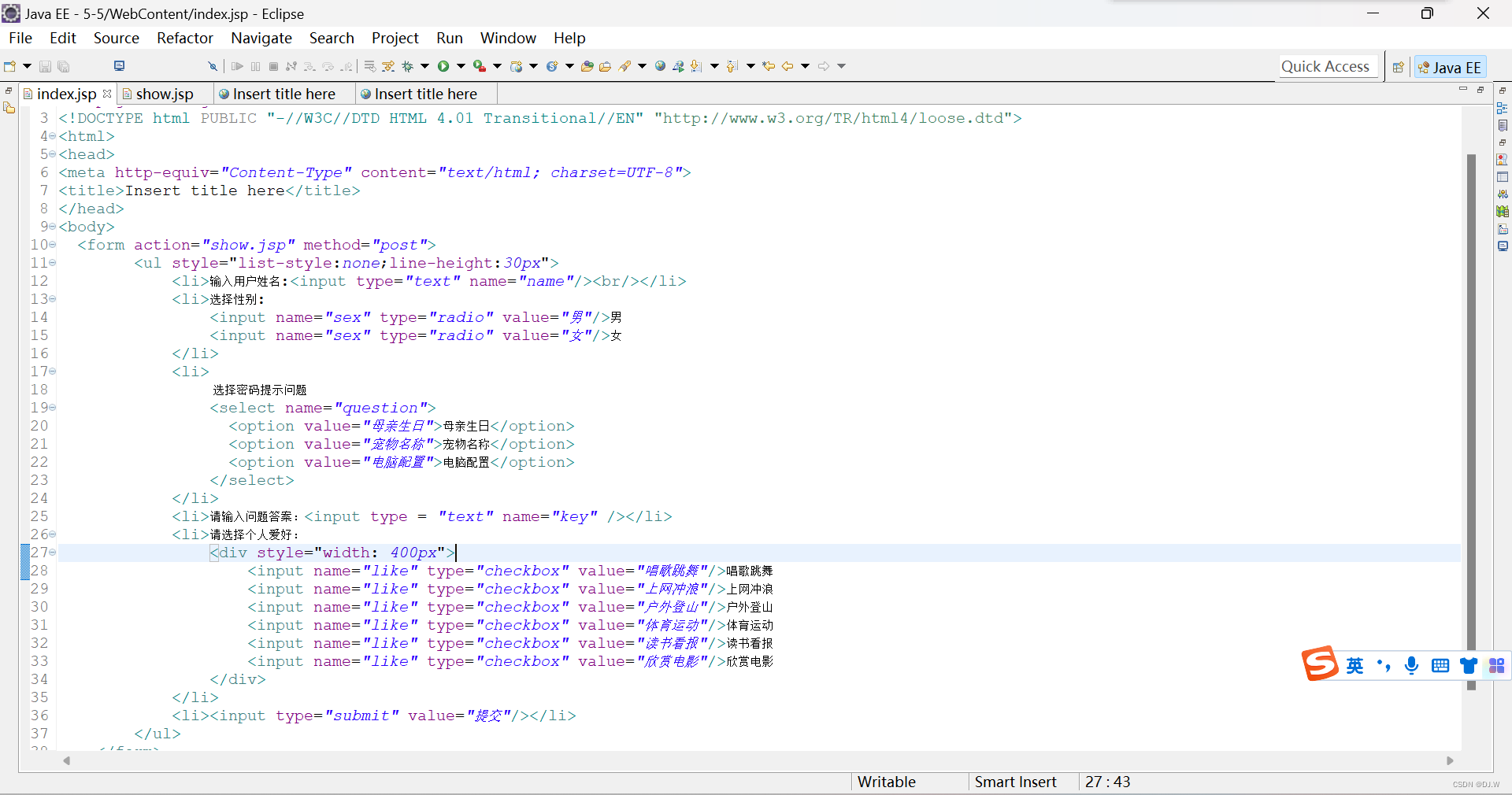1512x795 pixels.
Task: Collapse the div fold on line 27
Action: tap(53, 553)
